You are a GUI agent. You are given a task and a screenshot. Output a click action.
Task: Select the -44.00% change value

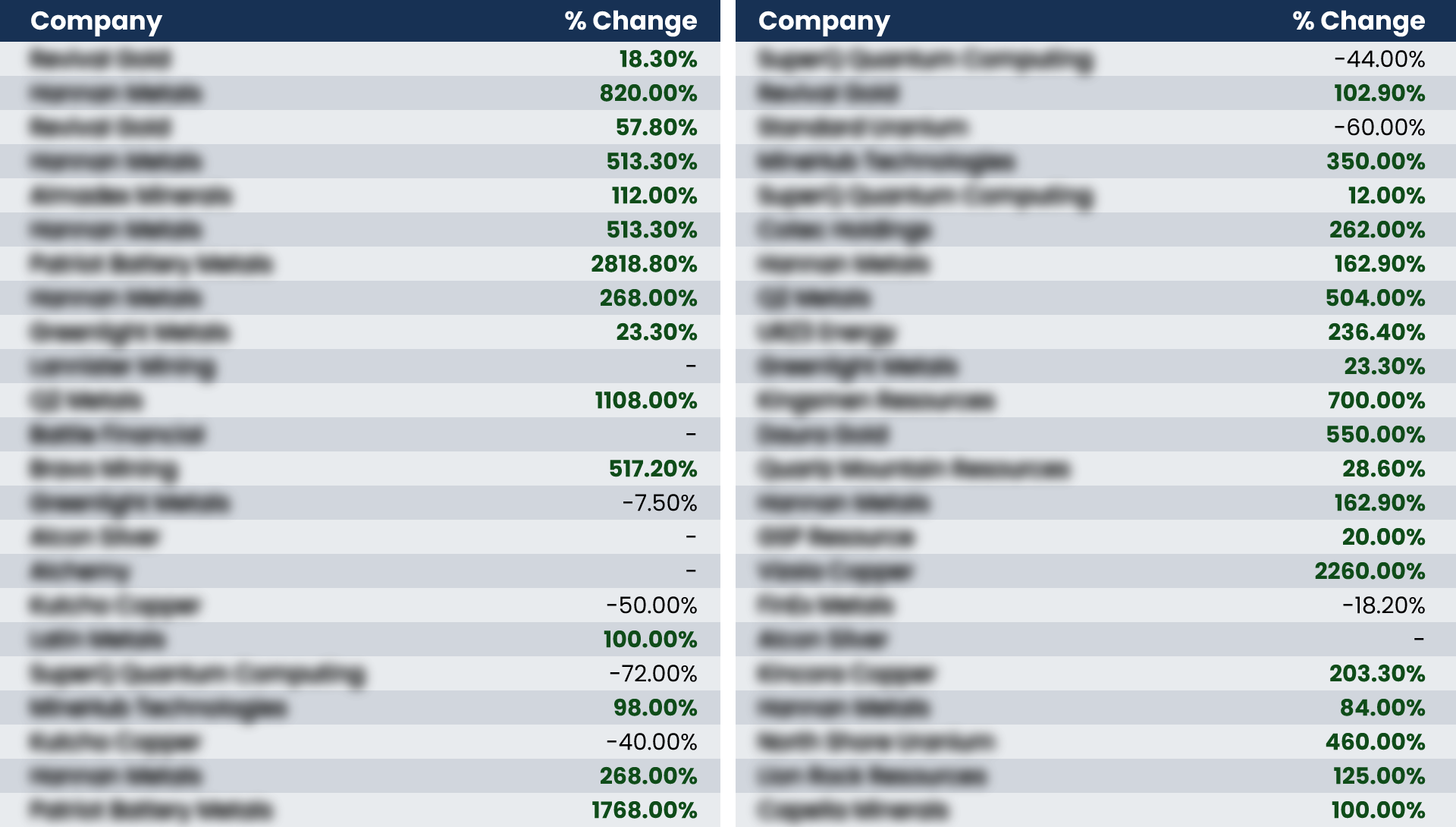point(1379,59)
